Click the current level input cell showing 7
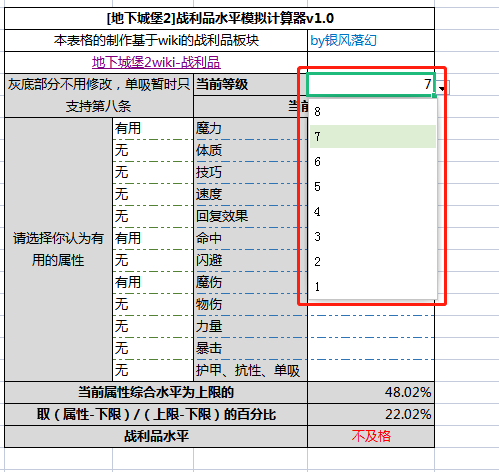Image resolution: width=499 pixels, height=472 pixels. (x=371, y=84)
